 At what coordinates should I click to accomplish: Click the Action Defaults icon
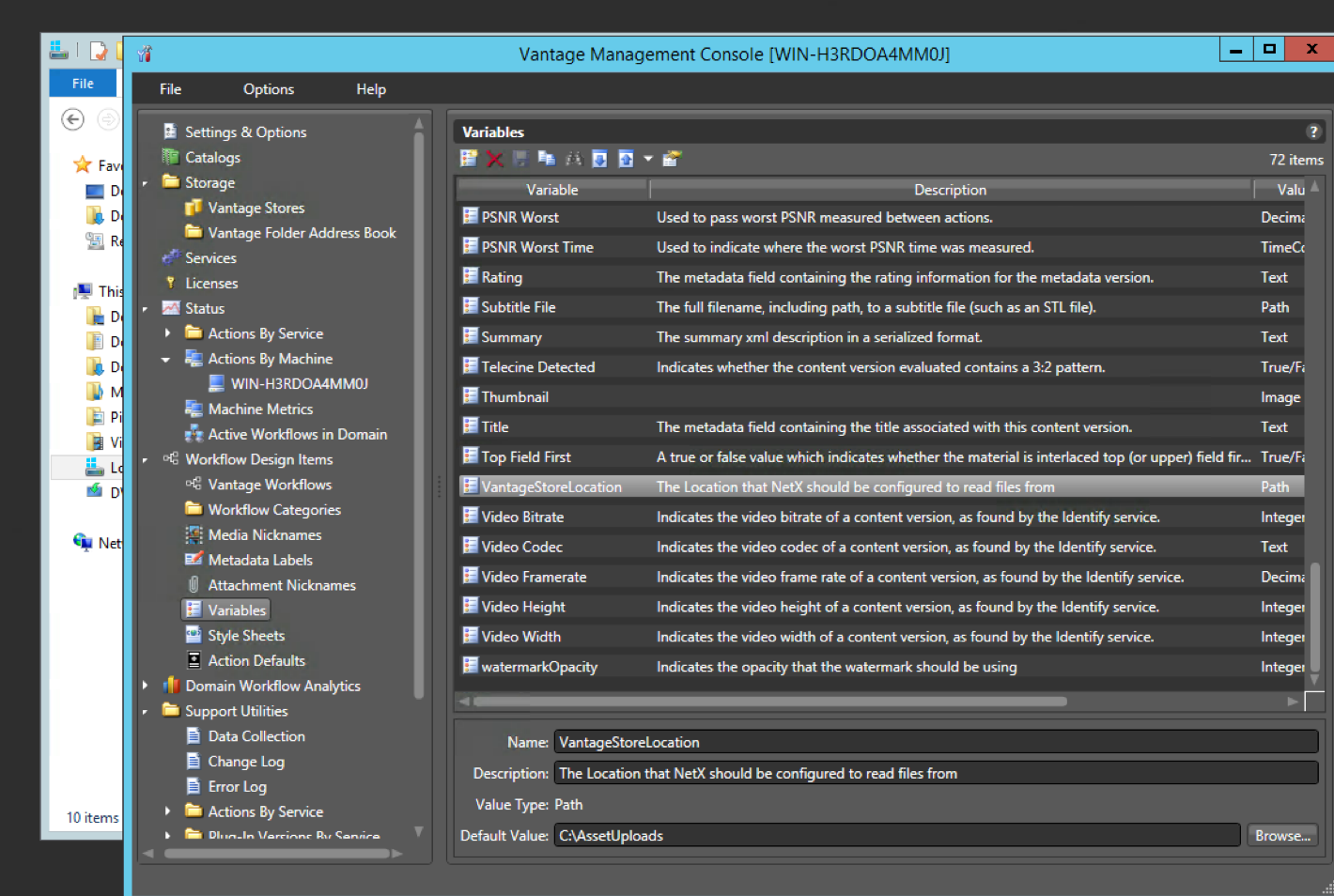click(x=194, y=660)
